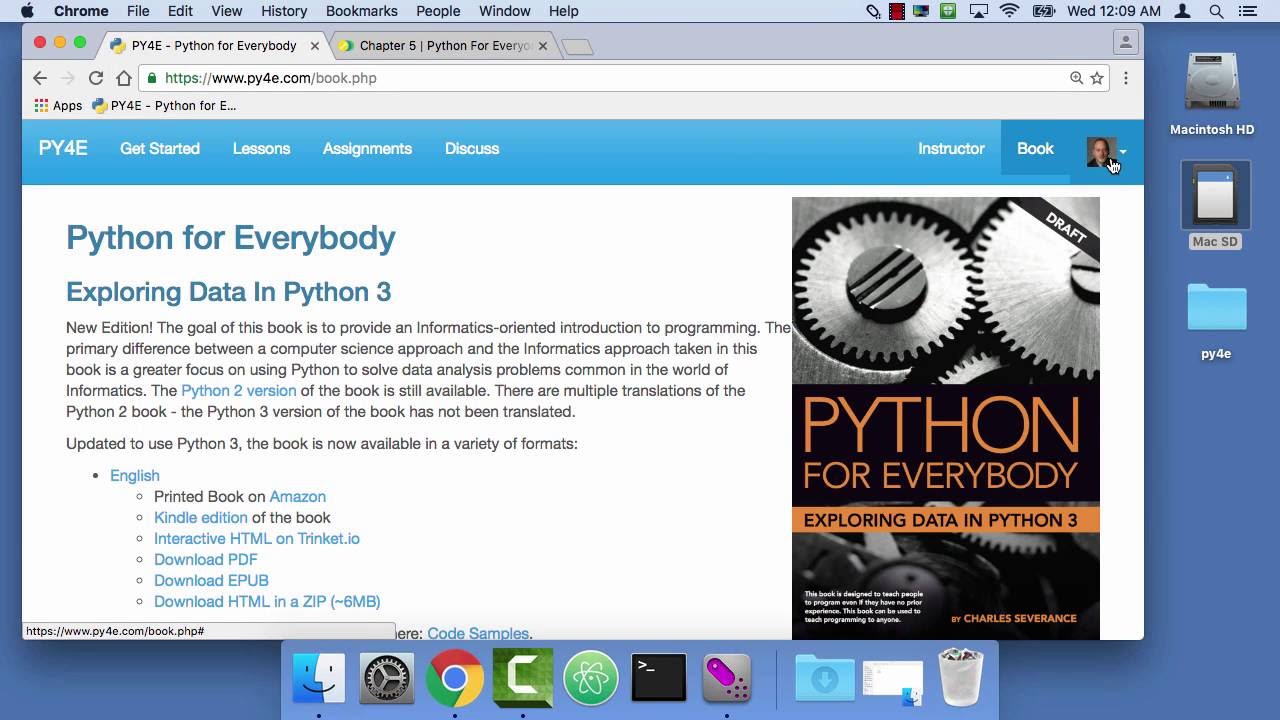This screenshot has width=1280, height=720.
Task: Open System Preferences in the Dock
Action: click(387, 678)
